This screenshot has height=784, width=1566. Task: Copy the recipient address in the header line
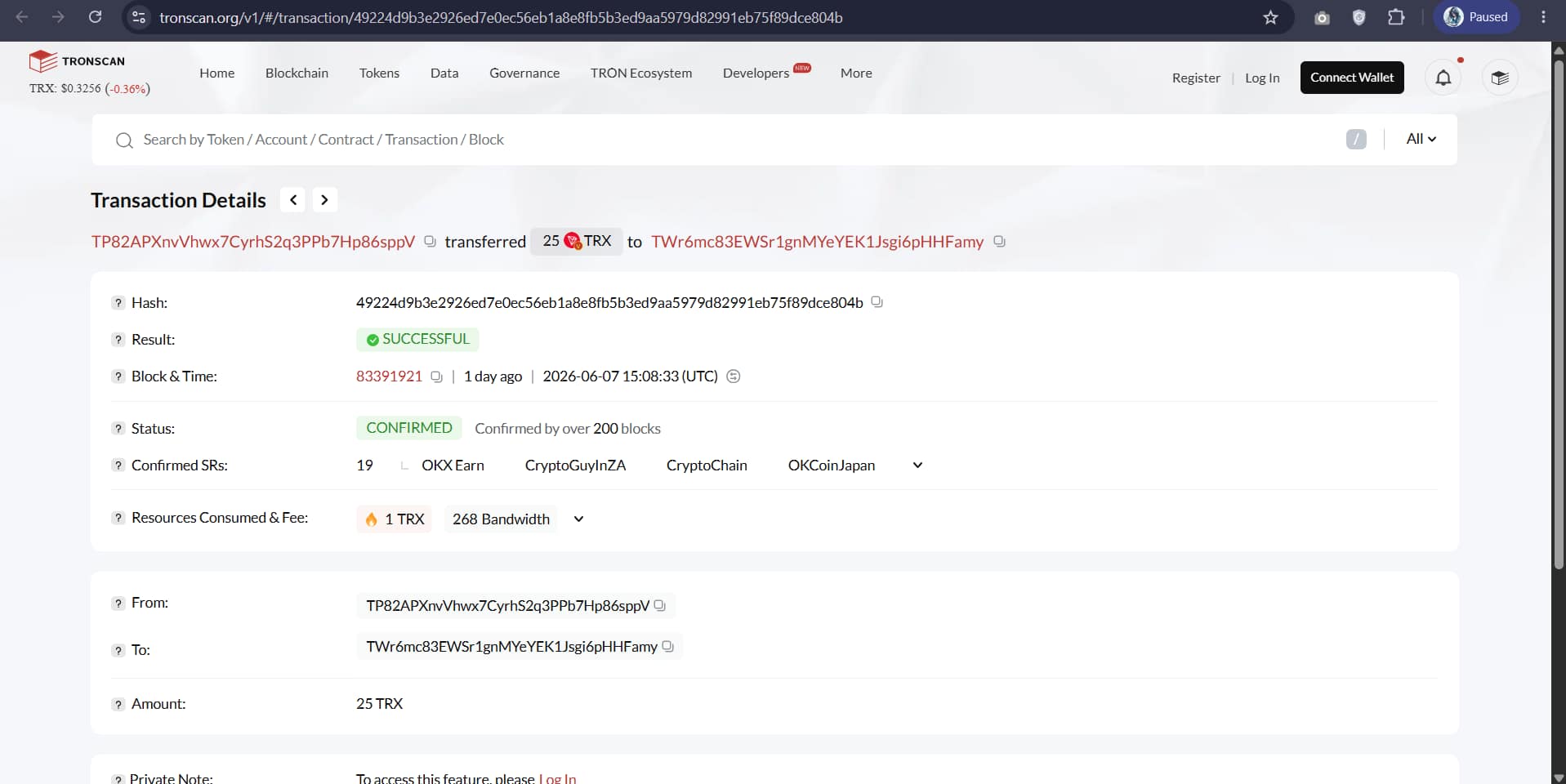tap(999, 242)
